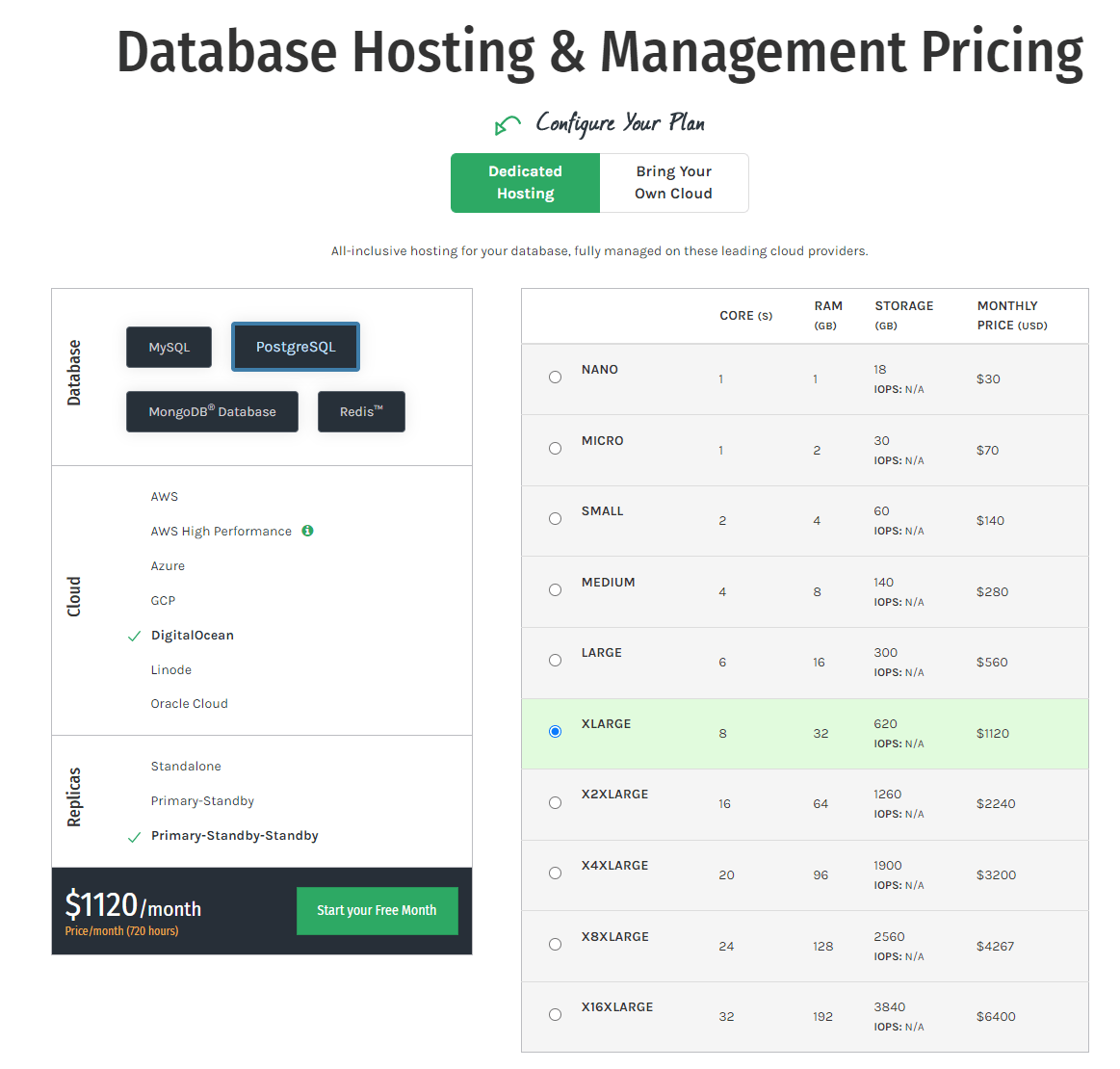The image size is (1120, 1069).
Task: Select the Dedicated Hosting tab
Action: tap(525, 183)
